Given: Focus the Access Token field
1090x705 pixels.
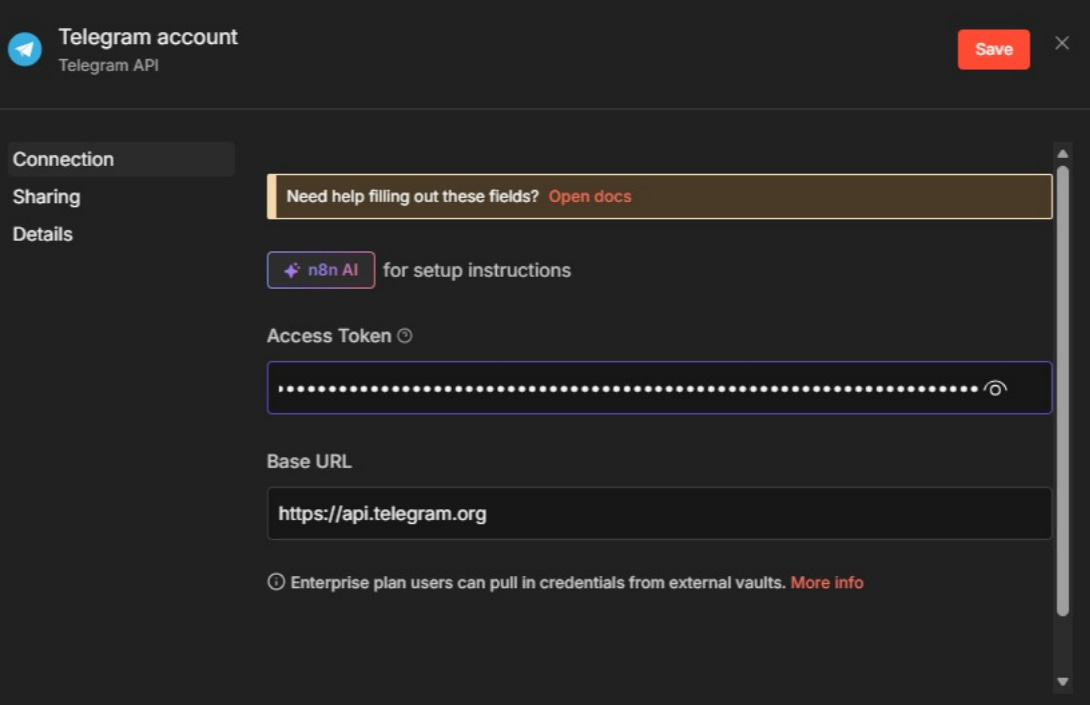Looking at the screenshot, I should tap(659, 388).
